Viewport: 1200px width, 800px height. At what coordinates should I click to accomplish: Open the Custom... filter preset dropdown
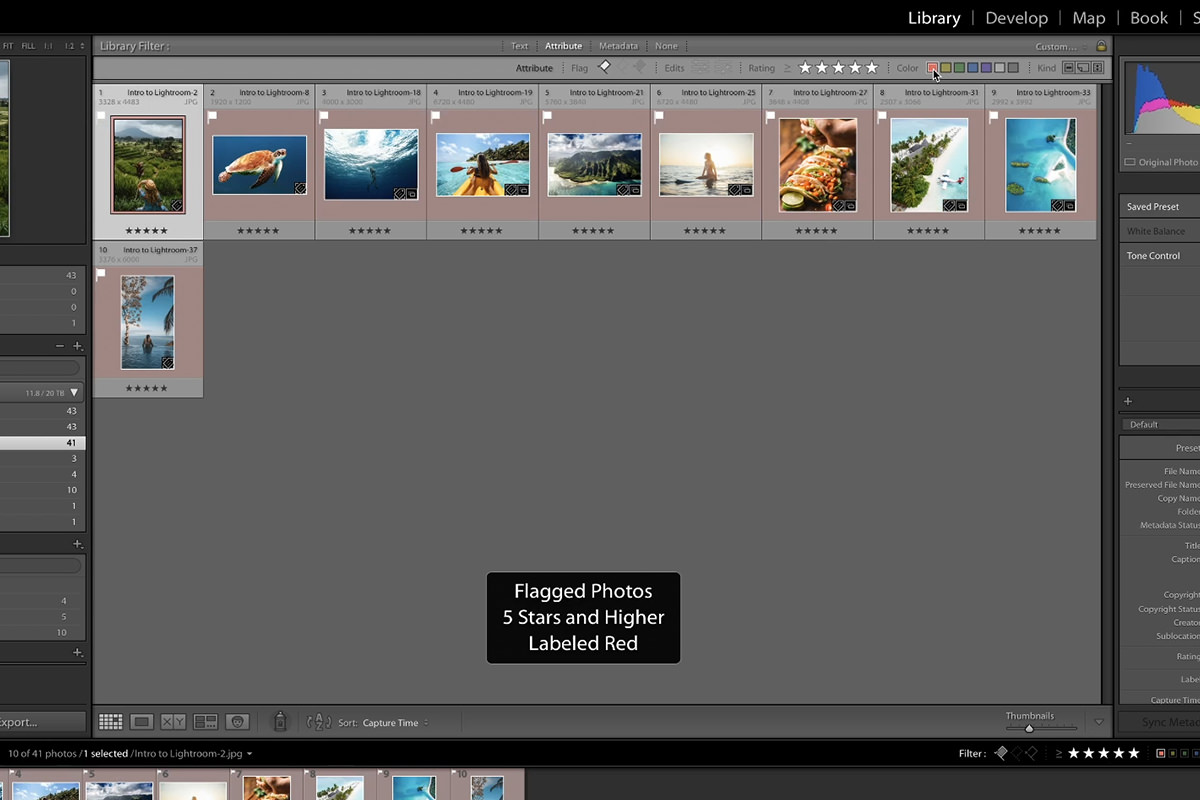[x=1057, y=46]
